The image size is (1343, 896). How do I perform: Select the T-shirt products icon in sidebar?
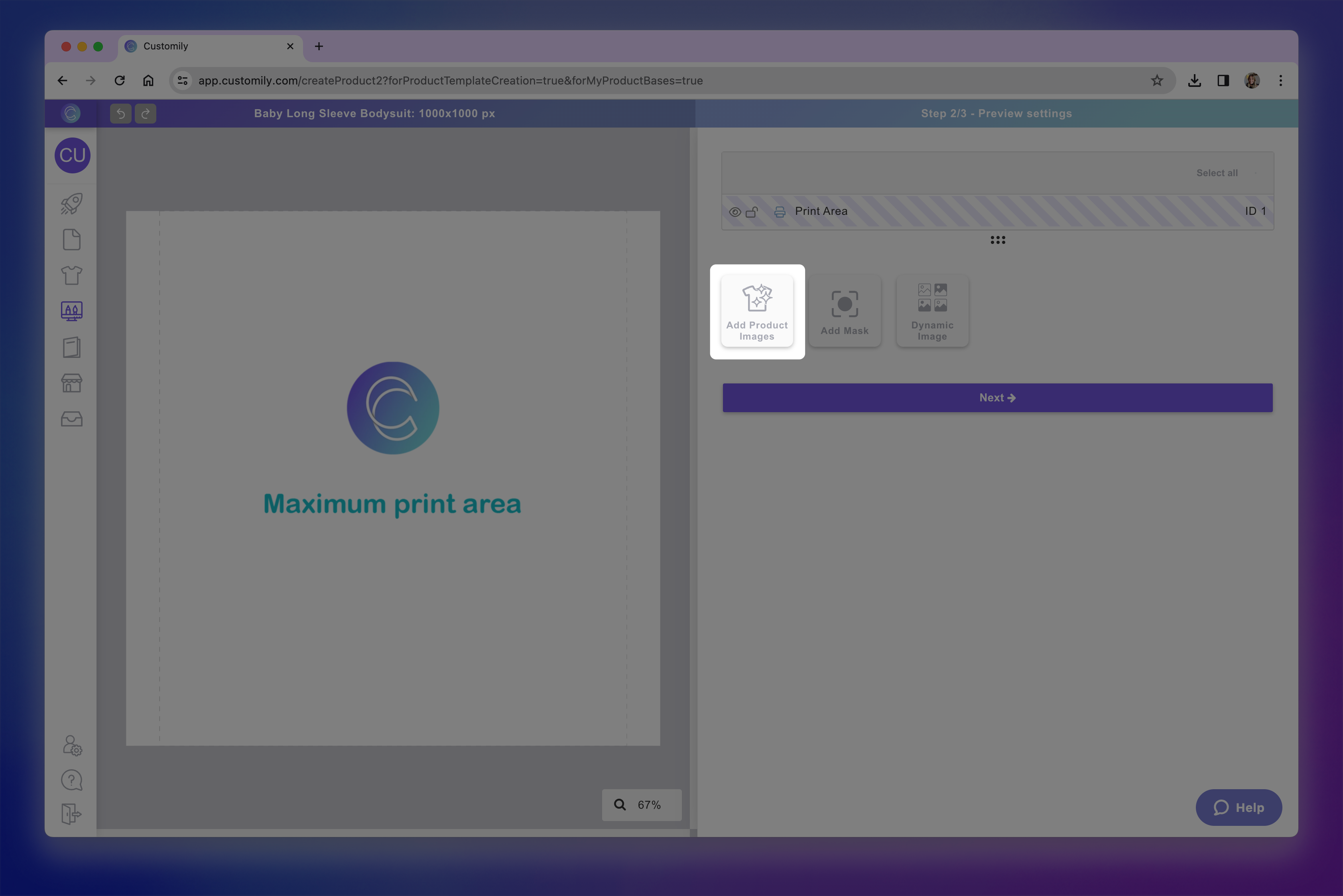point(71,275)
